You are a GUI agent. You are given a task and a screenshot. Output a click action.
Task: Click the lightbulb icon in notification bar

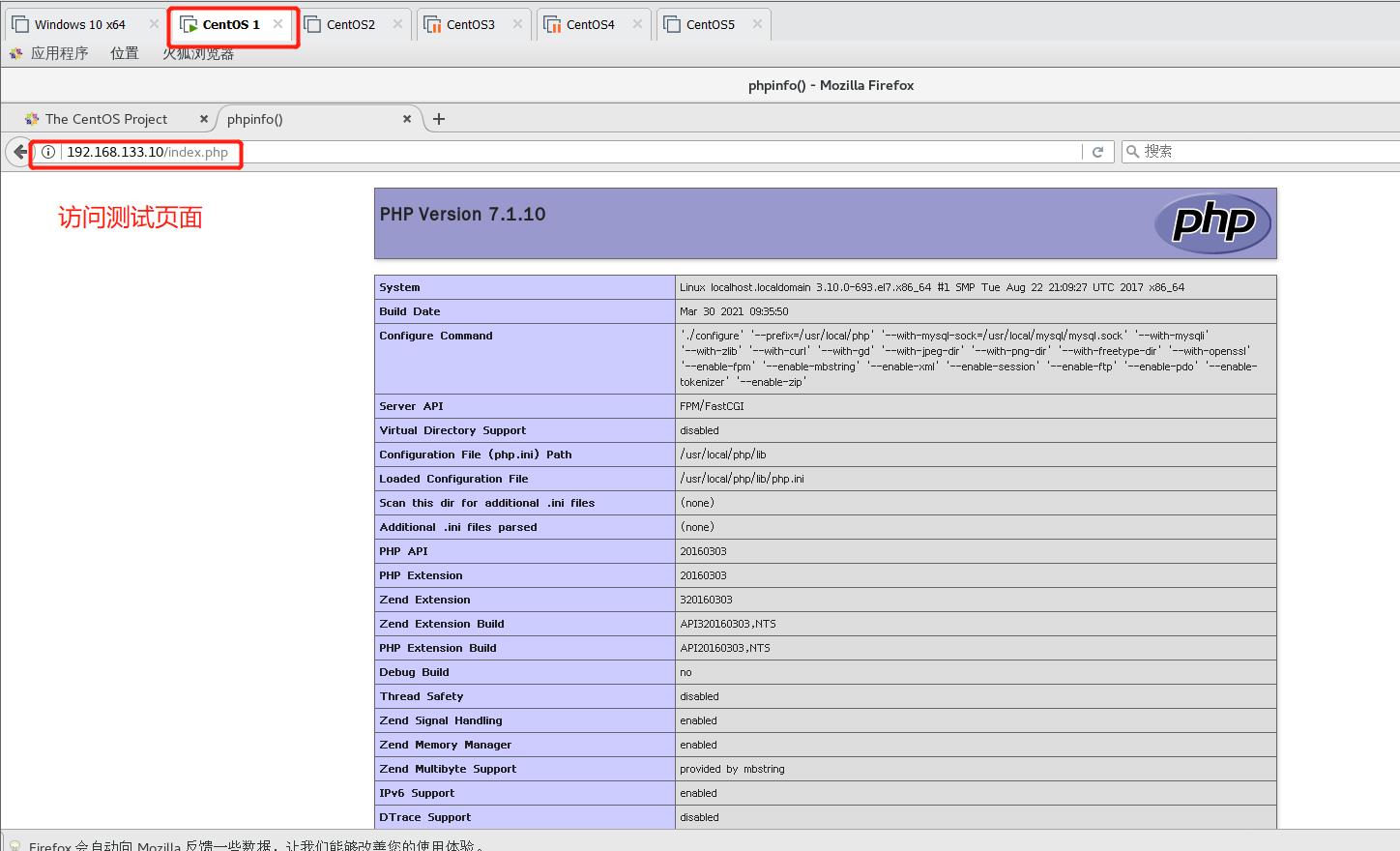click(15, 846)
